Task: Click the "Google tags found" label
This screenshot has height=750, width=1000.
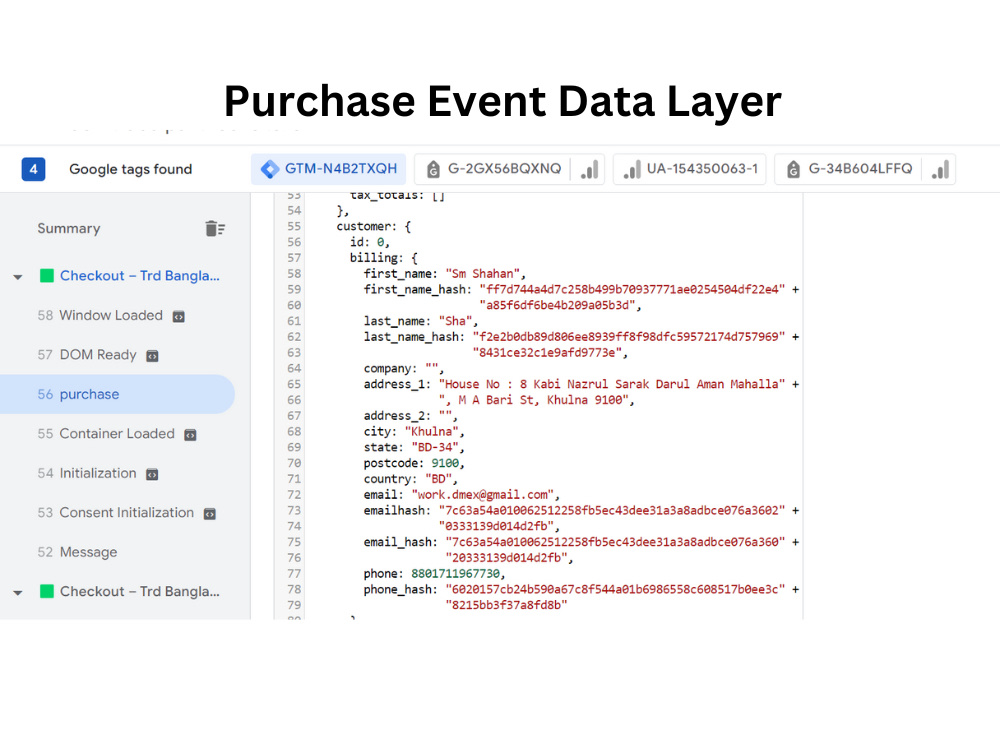Action: click(131, 169)
